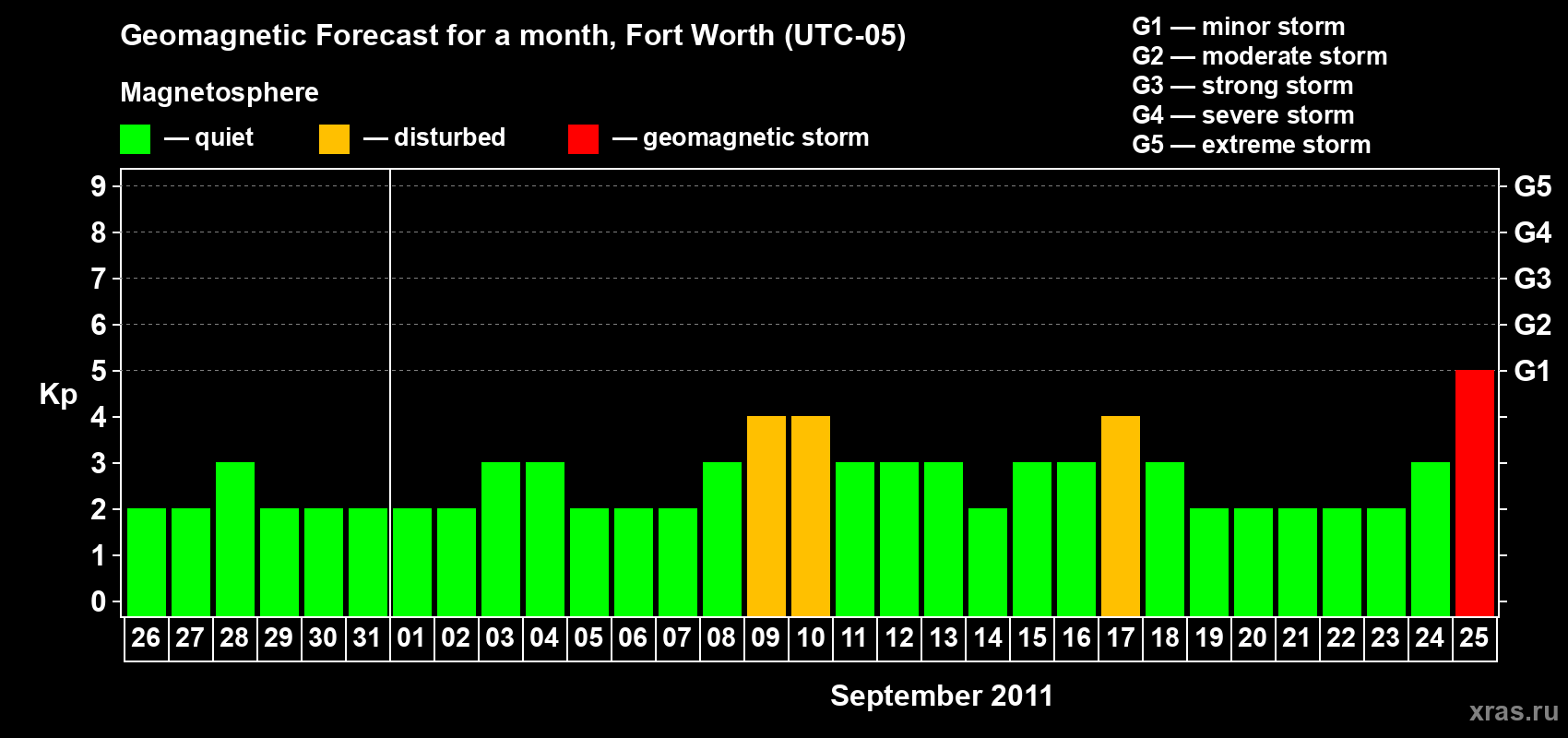
Task: Click the G2 marker on right axis
Action: click(x=1532, y=325)
